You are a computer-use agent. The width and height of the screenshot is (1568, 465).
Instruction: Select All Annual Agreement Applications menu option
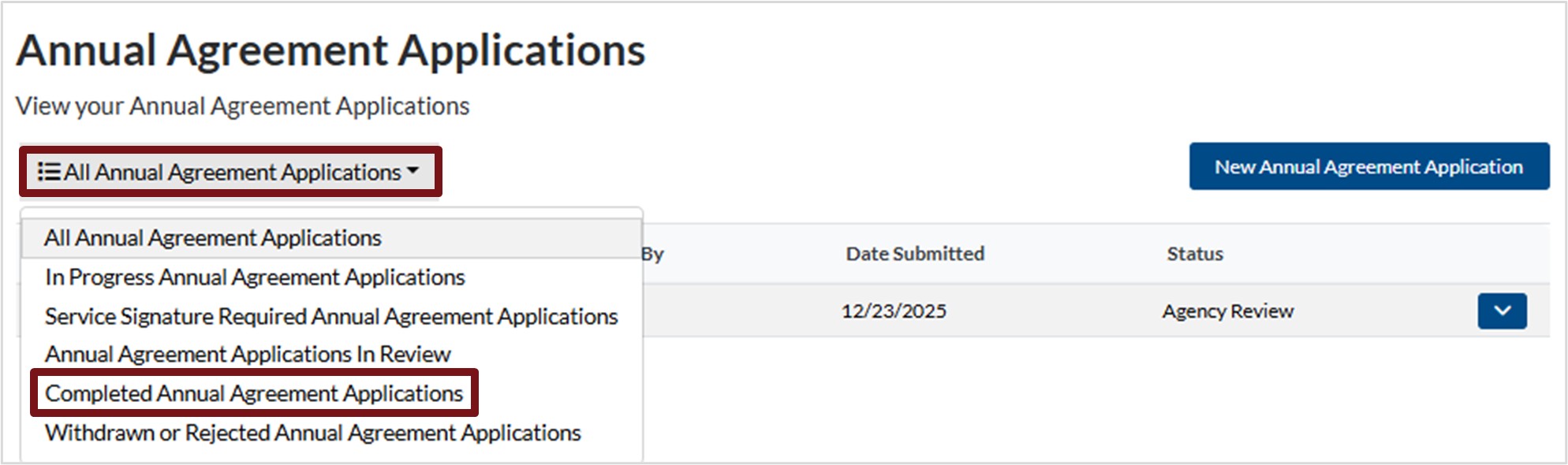pos(213,238)
